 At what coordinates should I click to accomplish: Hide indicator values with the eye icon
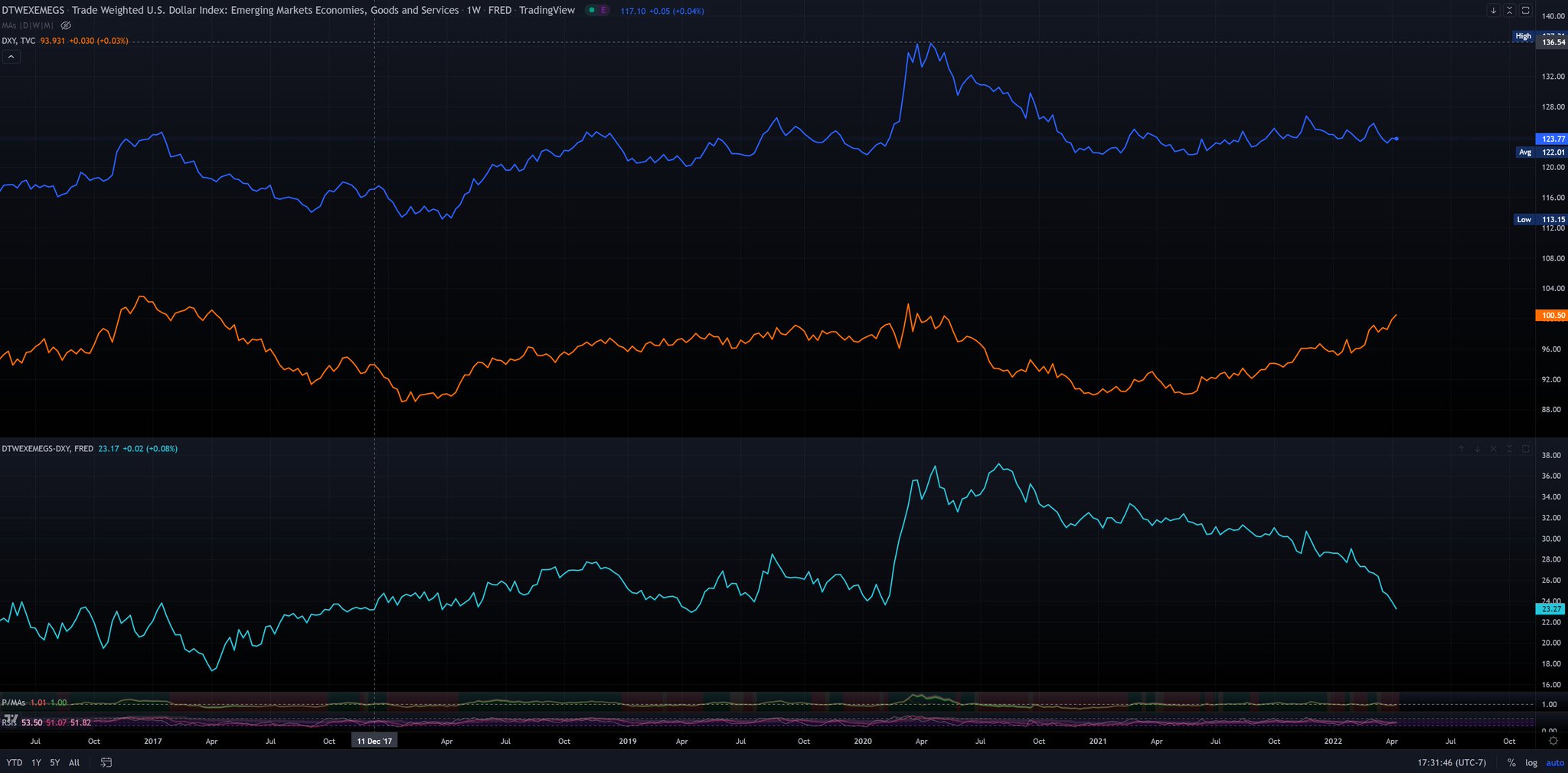(66, 25)
